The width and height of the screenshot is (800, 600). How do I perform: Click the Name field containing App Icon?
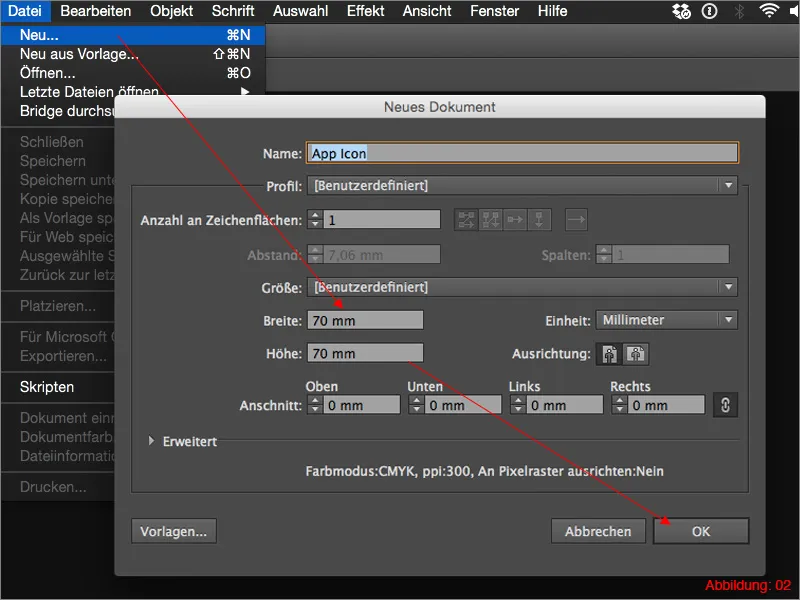click(x=522, y=153)
